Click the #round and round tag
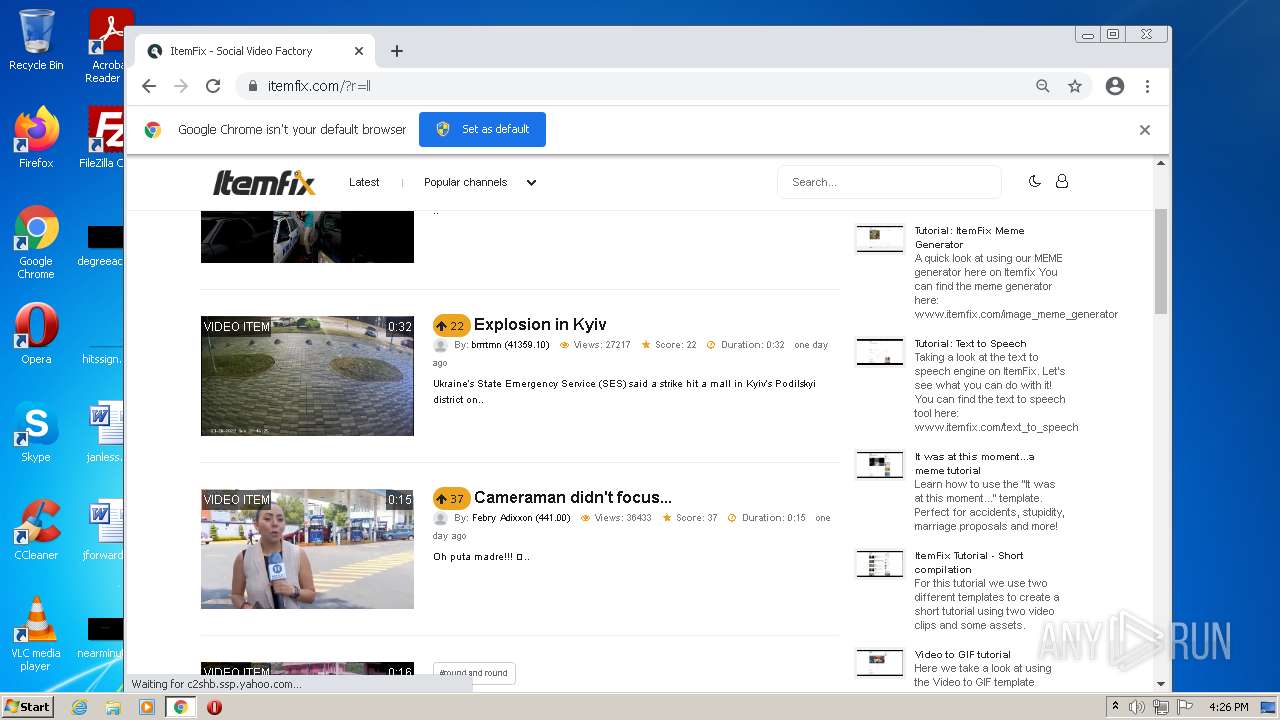This screenshot has width=1280, height=720. coord(474,673)
